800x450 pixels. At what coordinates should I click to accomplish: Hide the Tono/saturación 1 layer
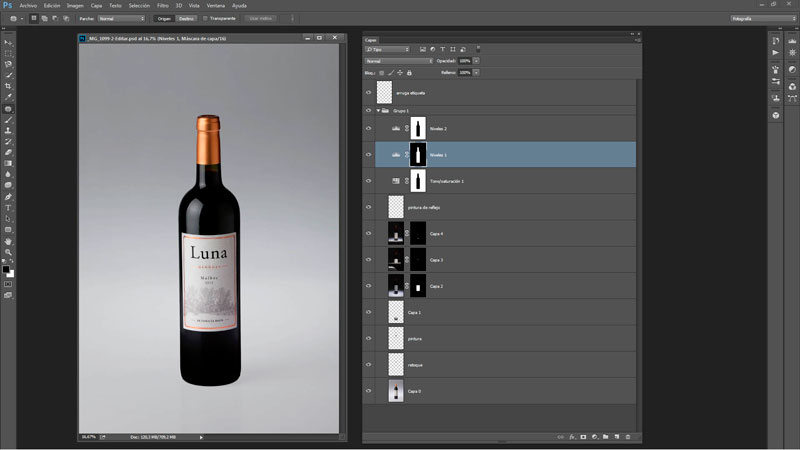click(x=368, y=181)
